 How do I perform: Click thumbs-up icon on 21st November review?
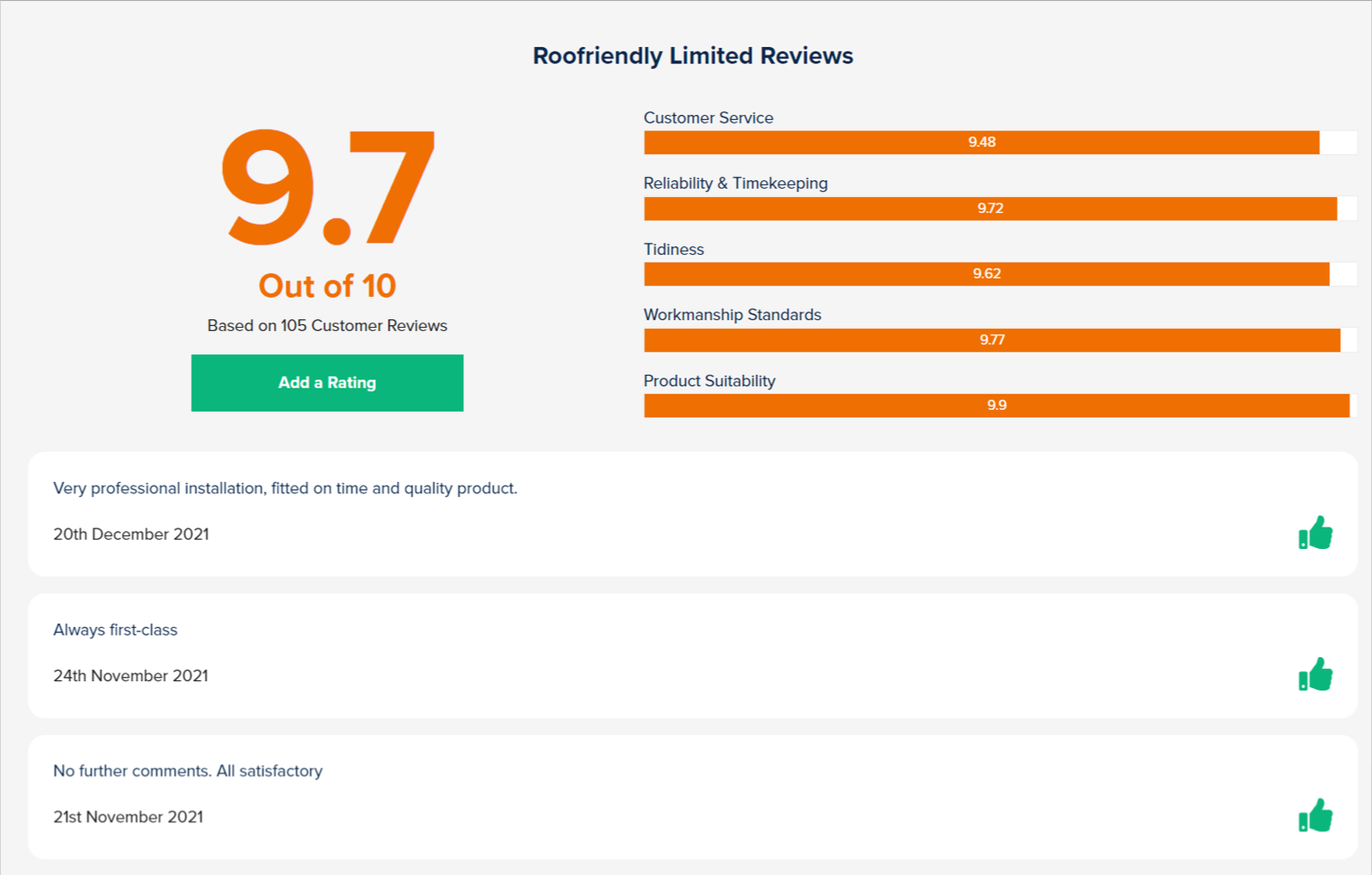[1315, 816]
